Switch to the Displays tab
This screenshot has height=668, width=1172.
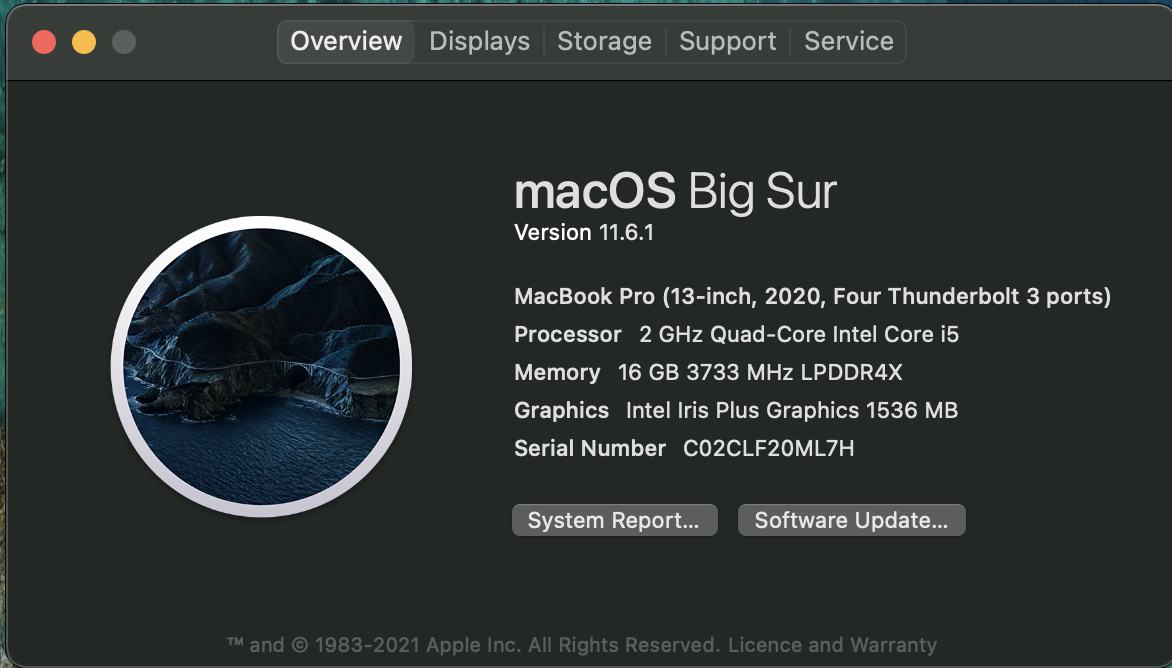478,41
